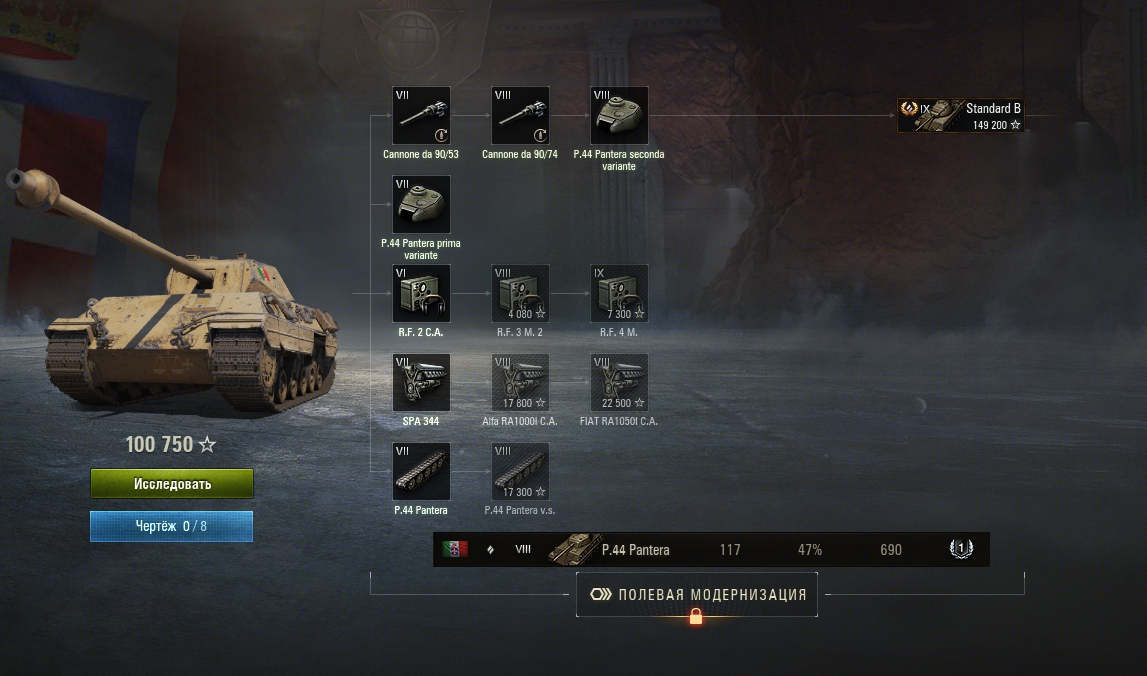Click the blue Чертёж 0/8 blueprint button
The width and height of the screenshot is (1147, 676).
pos(171,526)
